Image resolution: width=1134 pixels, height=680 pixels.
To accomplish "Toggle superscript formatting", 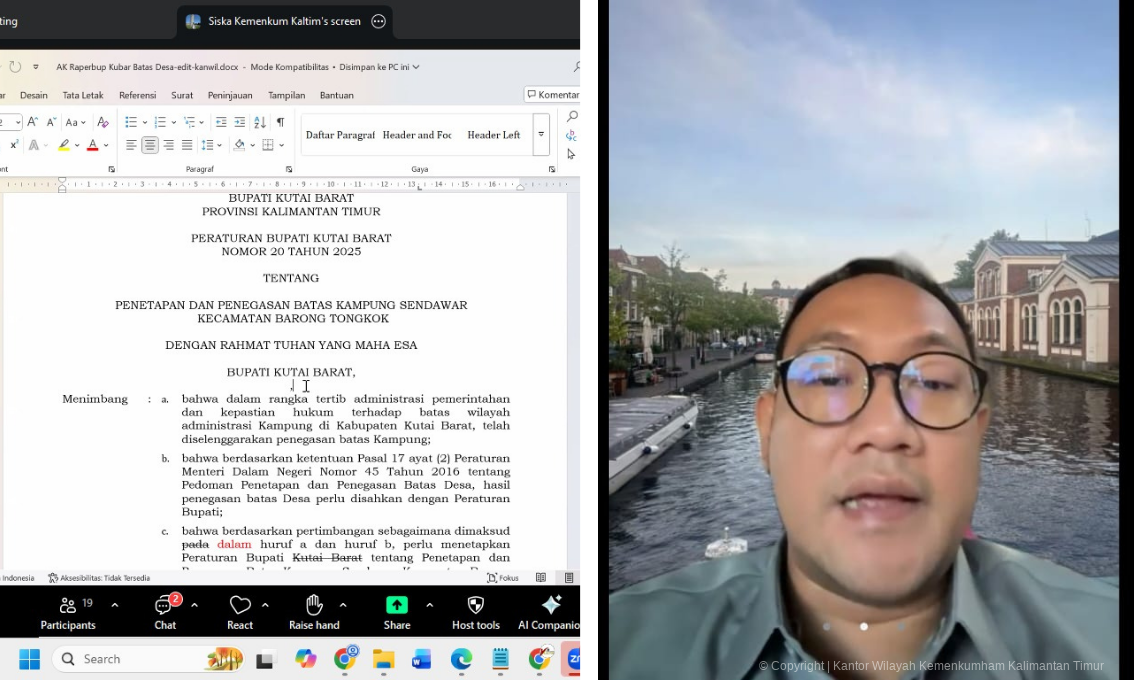I will pyautogui.click(x=14, y=145).
